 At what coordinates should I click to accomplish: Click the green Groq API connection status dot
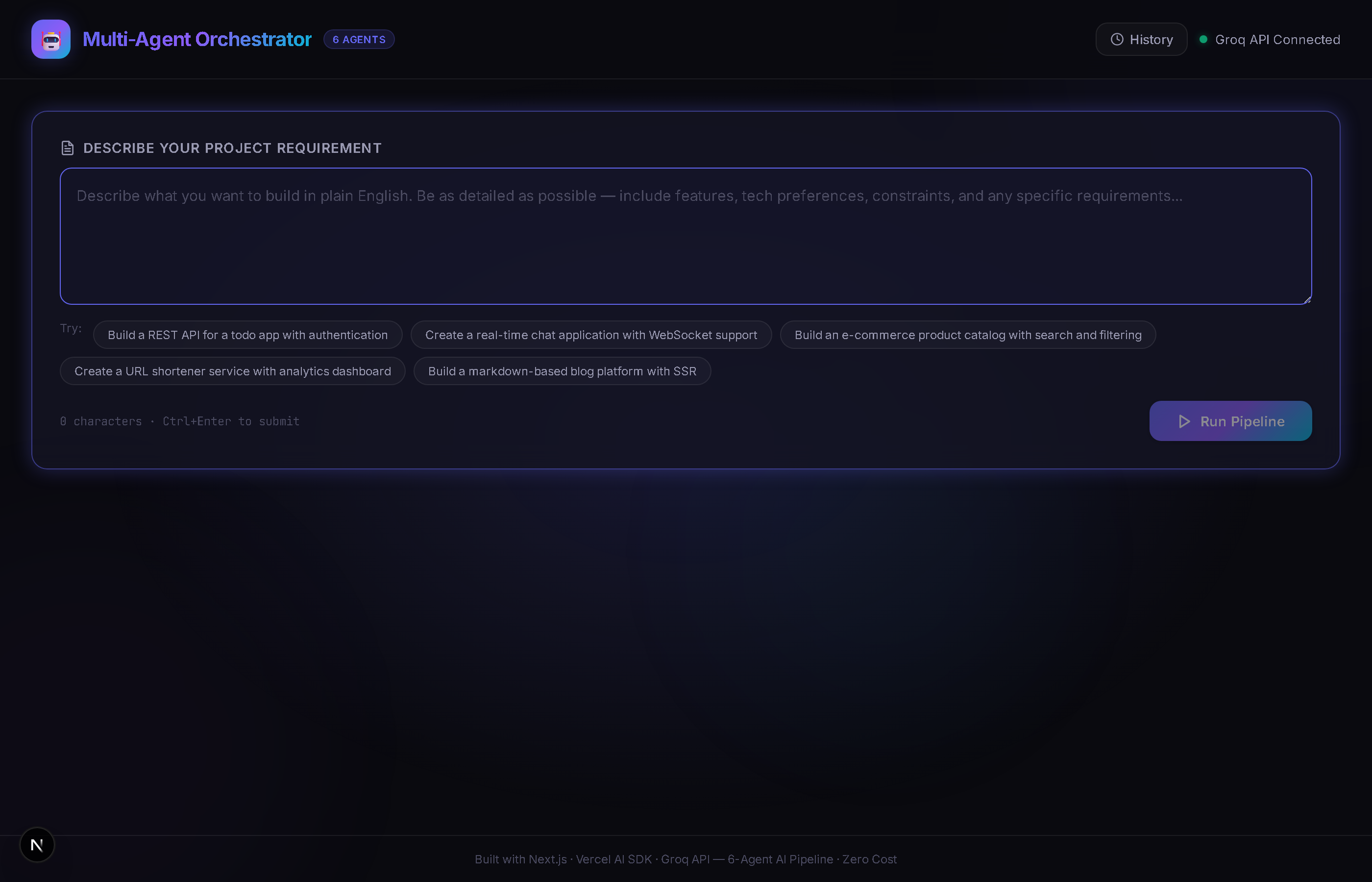[1203, 39]
